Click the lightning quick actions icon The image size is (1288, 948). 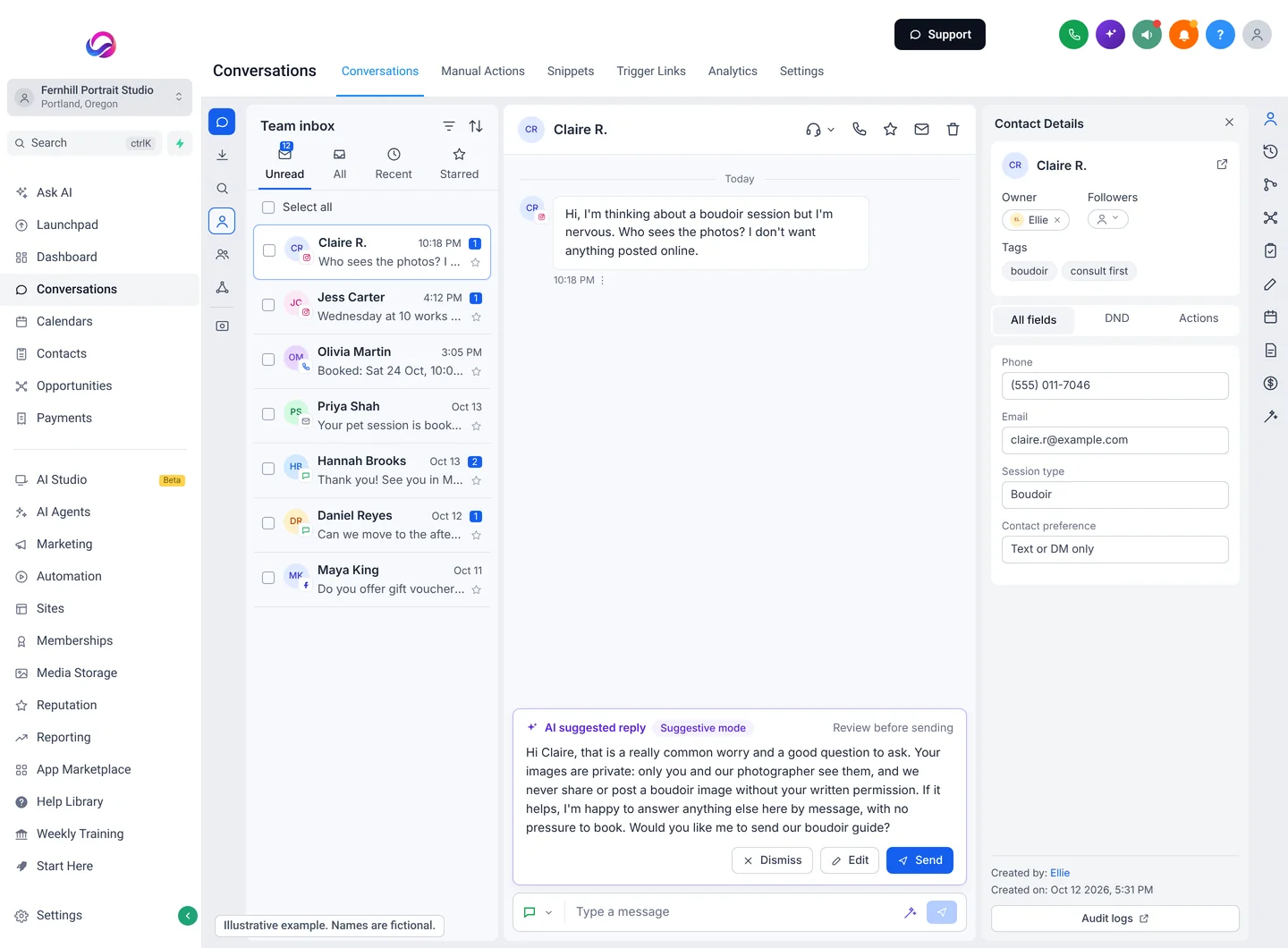[x=180, y=143]
